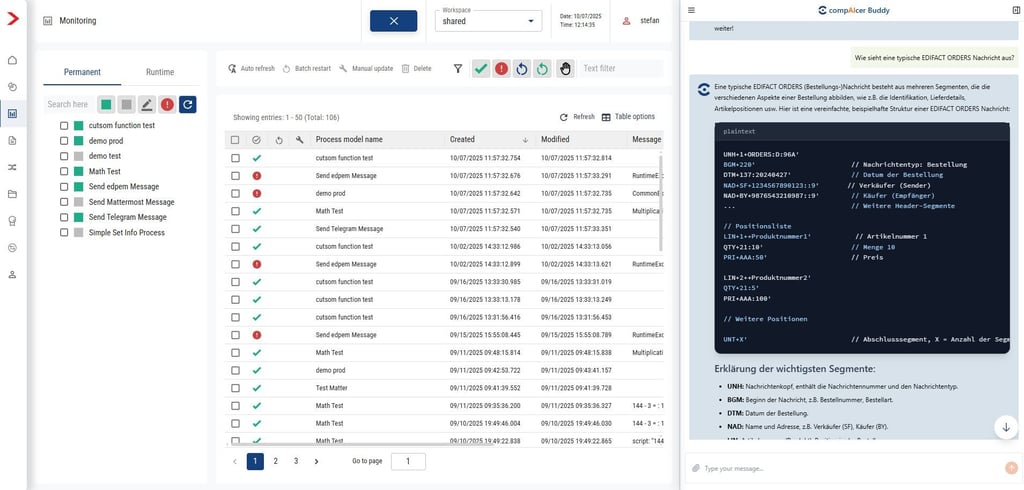Go to next page with chevron
1024x490 pixels.
click(316, 461)
